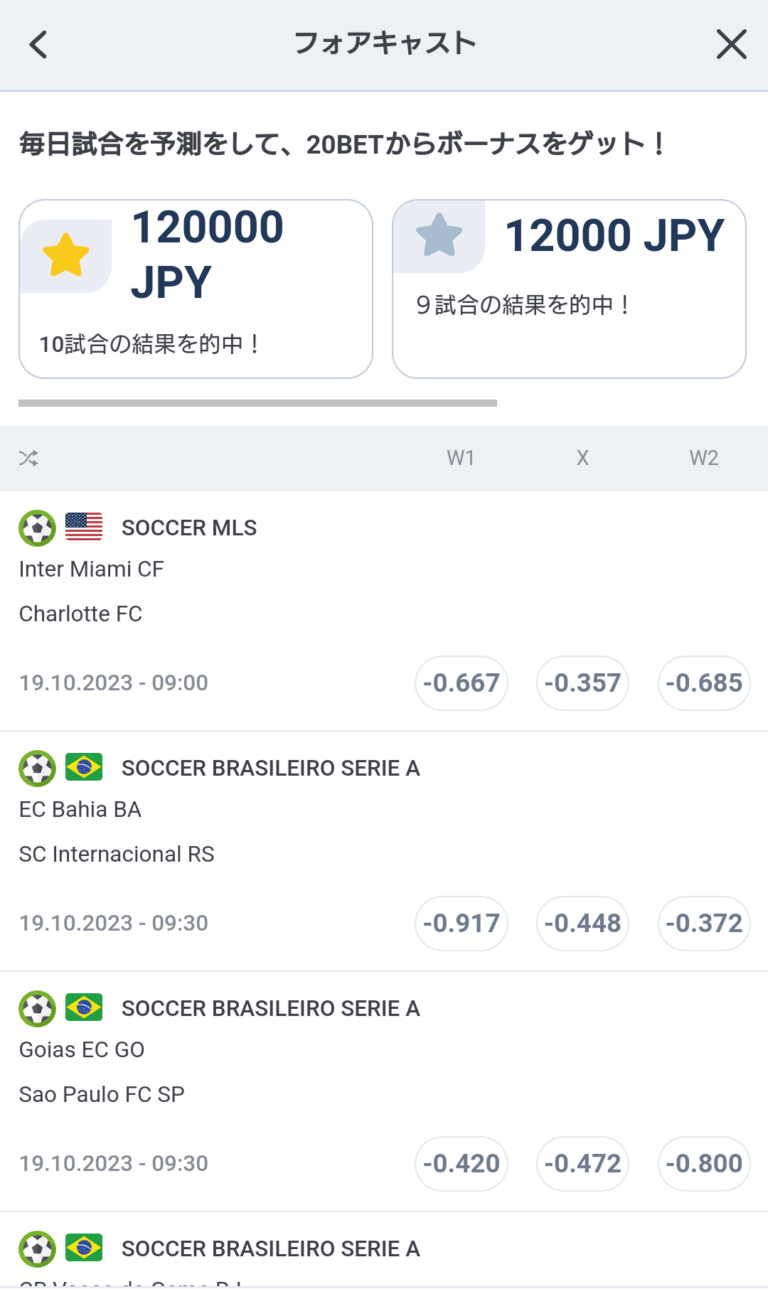This screenshot has height=1289, width=768.
Task: Click the soccer ball icon in the Goias EC GO row
Action: coord(37,1008)
